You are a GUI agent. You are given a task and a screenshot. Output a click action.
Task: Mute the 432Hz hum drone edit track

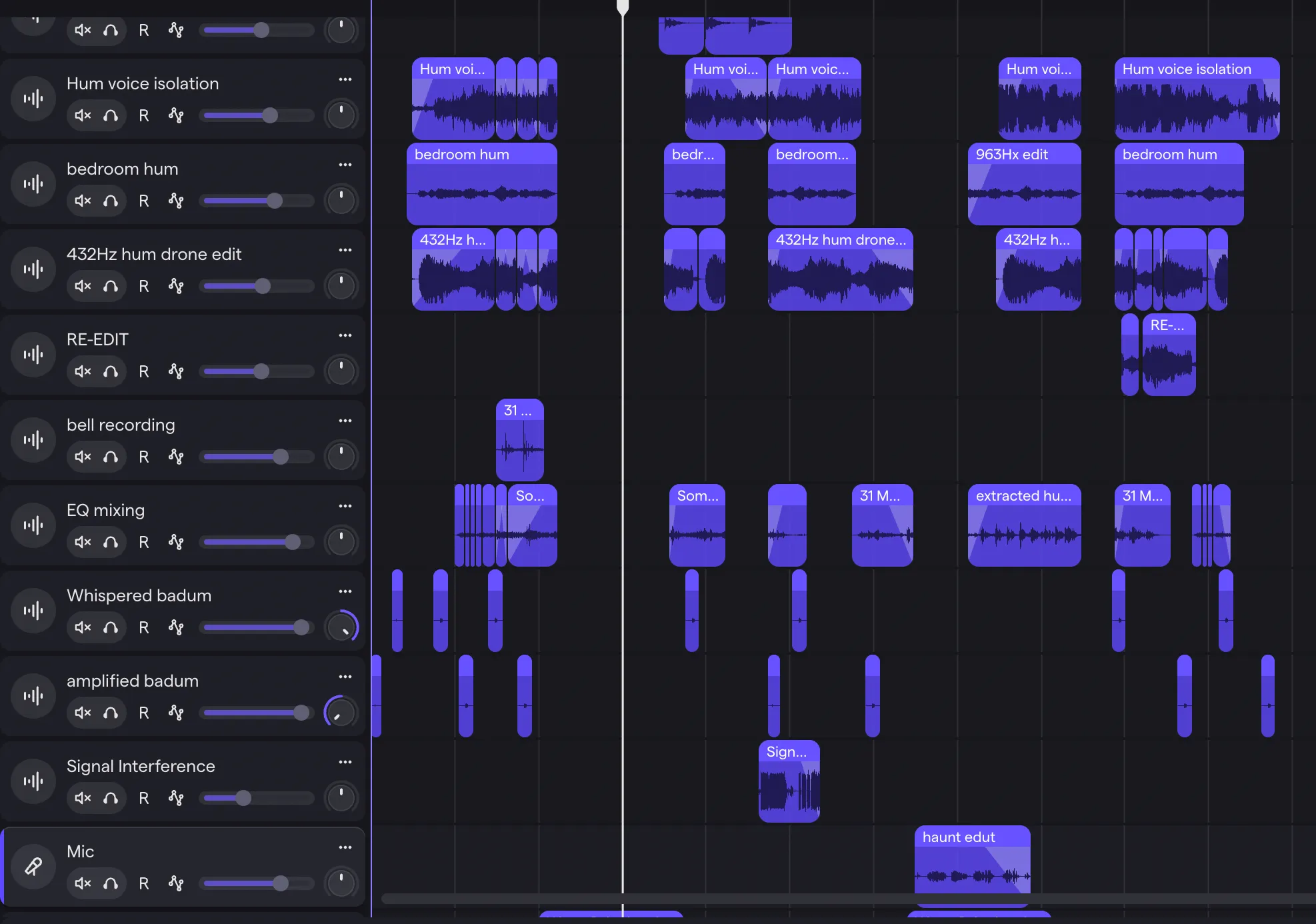[x=83, y=286]
